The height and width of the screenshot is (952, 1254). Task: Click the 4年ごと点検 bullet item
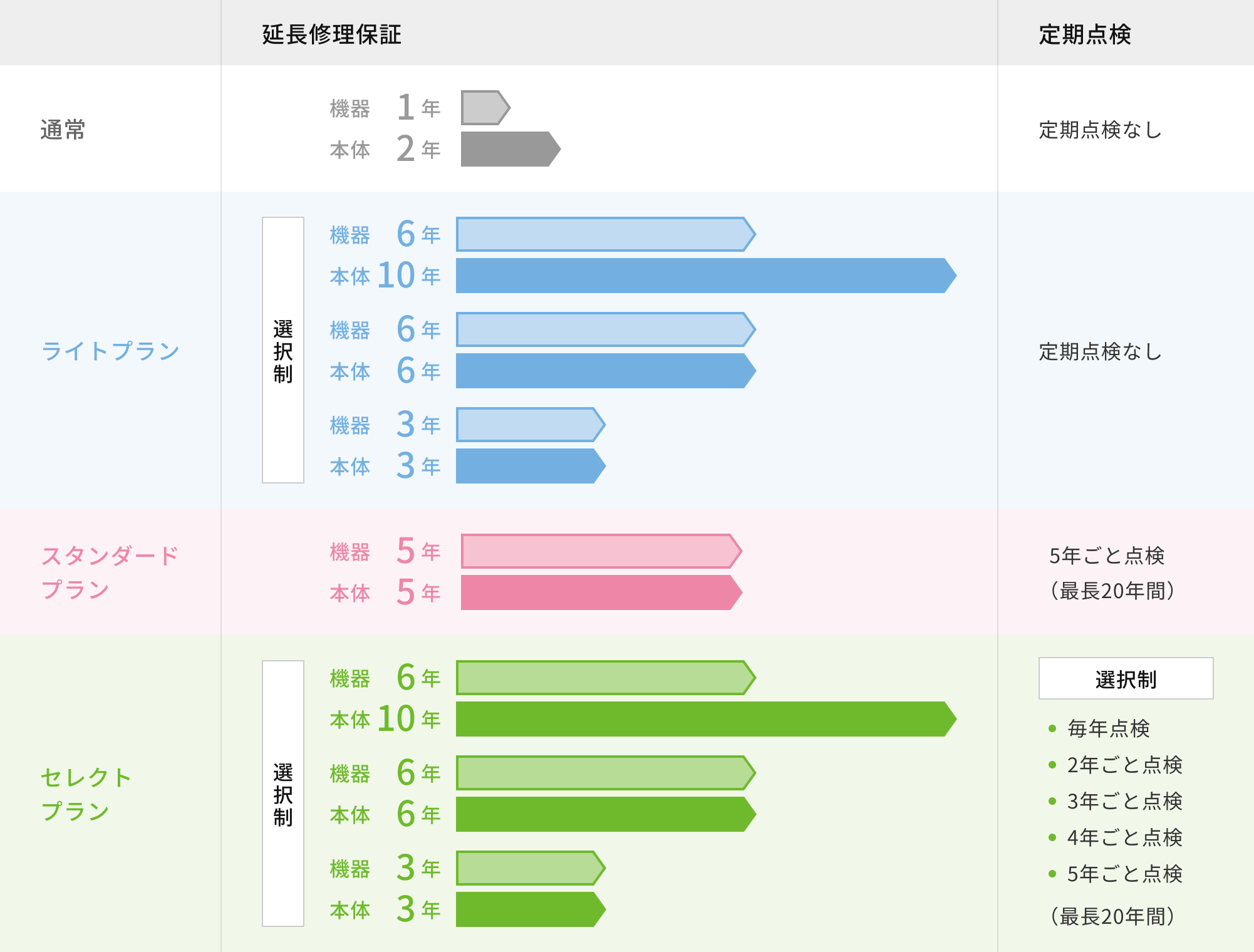coord(1115,837)
